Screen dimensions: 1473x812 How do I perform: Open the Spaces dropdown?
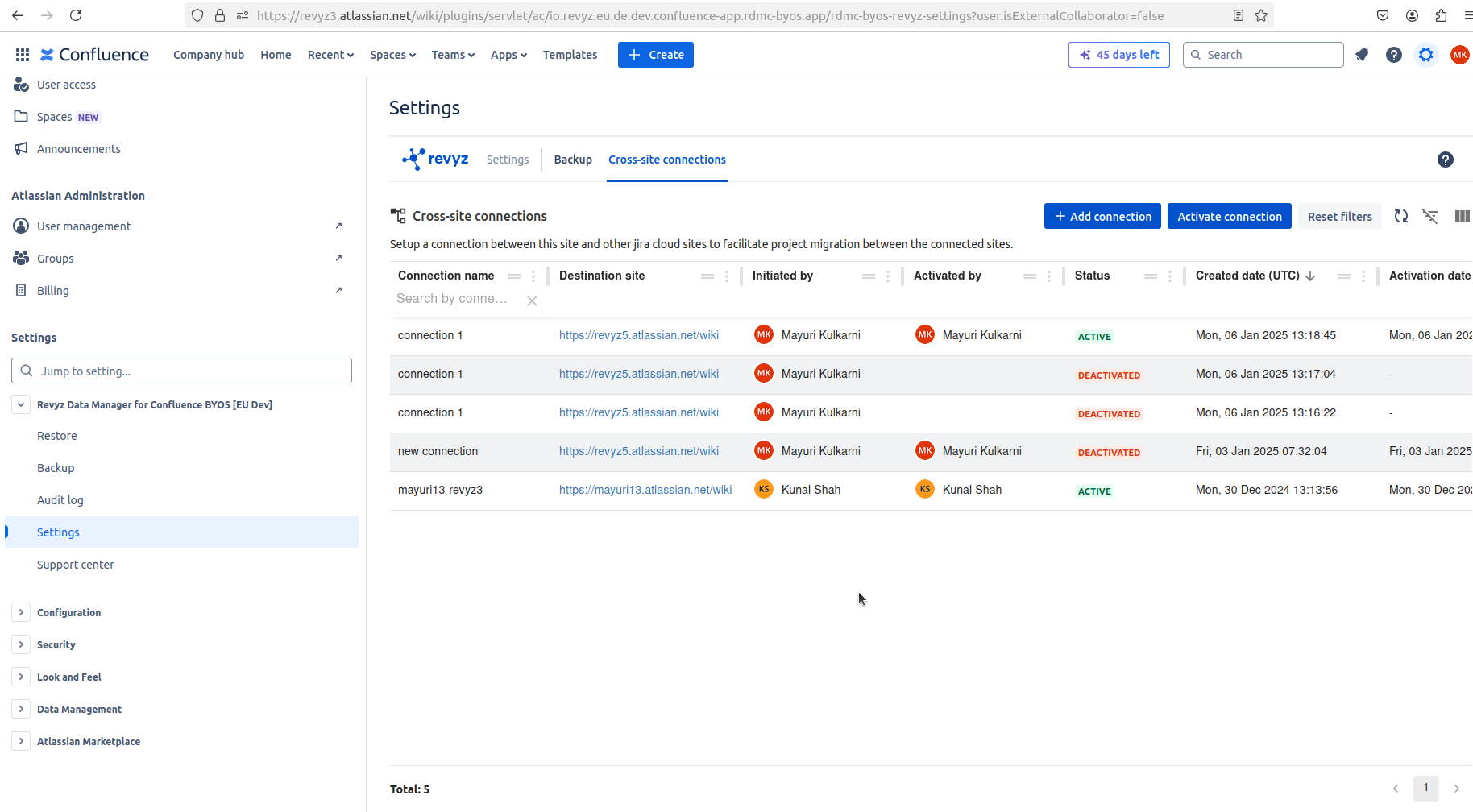pos(392,55)
